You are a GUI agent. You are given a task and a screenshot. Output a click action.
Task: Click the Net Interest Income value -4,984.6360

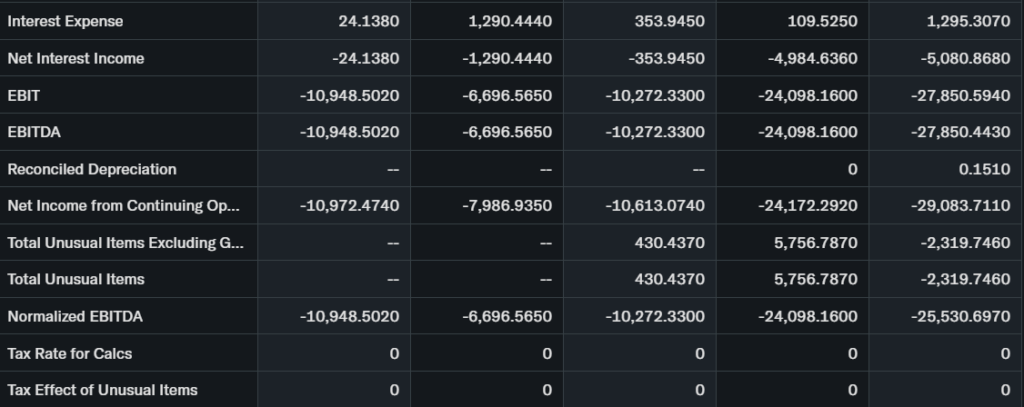point(809,58)
